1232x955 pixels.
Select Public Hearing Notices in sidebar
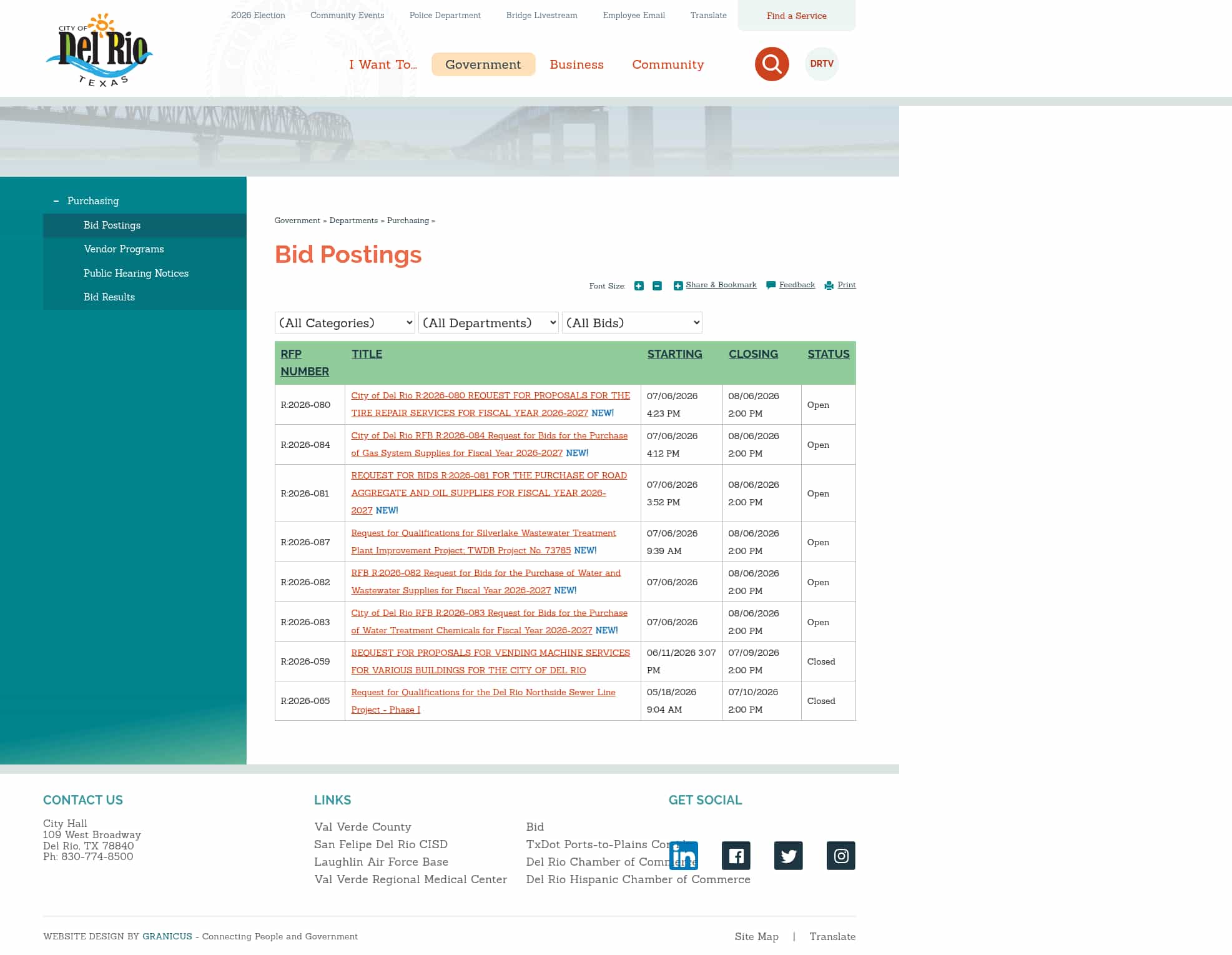145,274
